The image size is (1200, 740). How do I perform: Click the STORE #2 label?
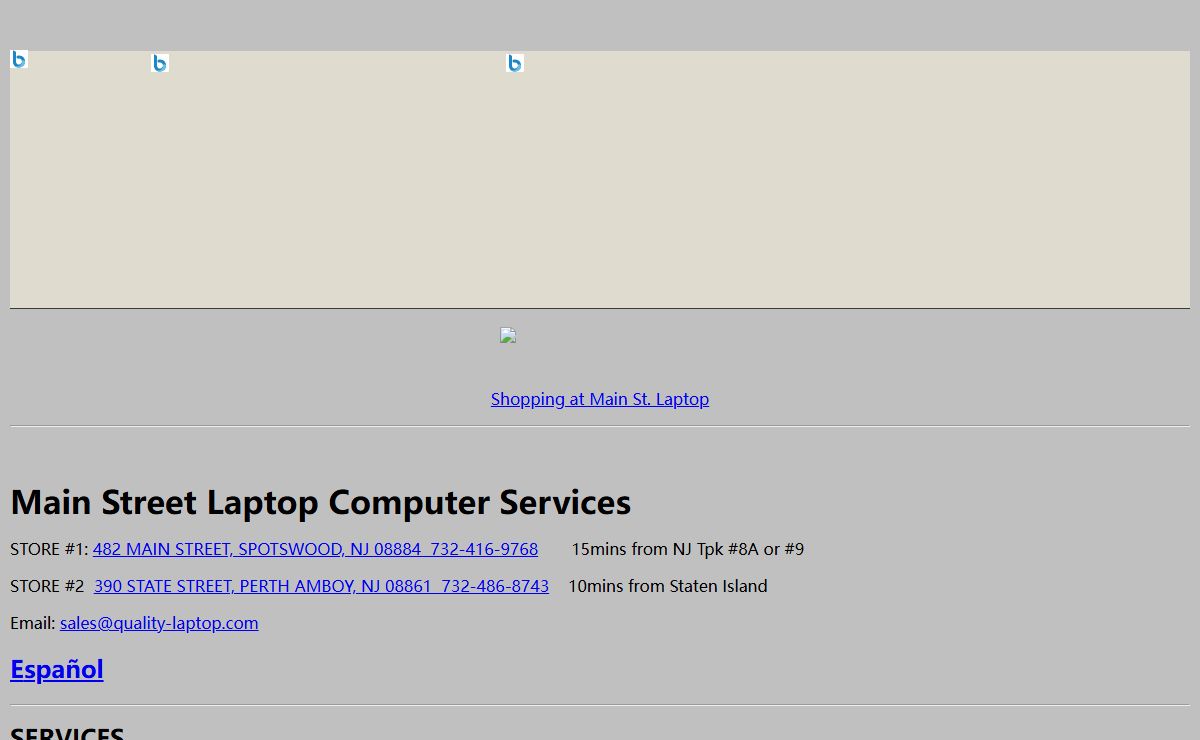47,586
